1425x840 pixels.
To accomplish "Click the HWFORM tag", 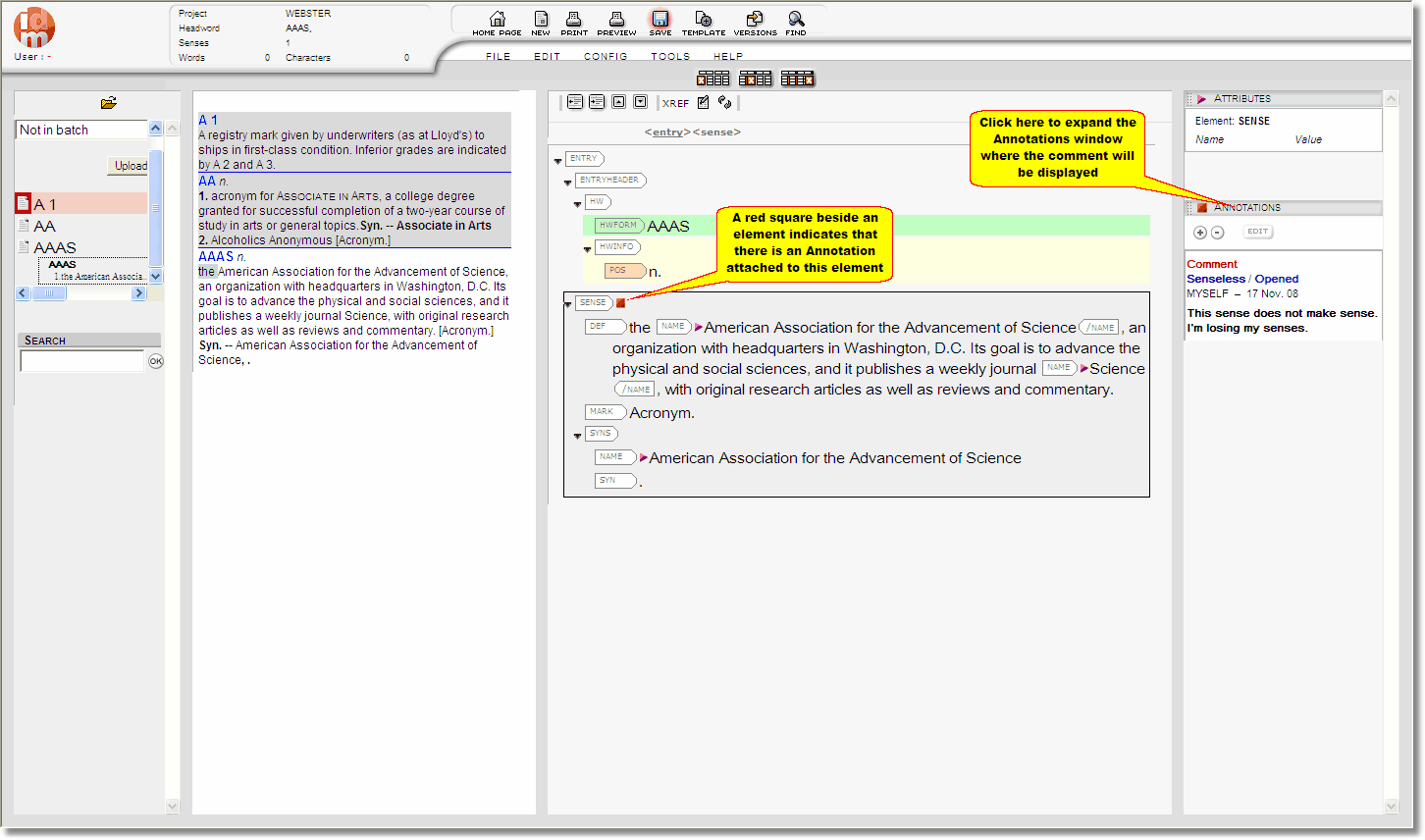I will click(618, 226).
